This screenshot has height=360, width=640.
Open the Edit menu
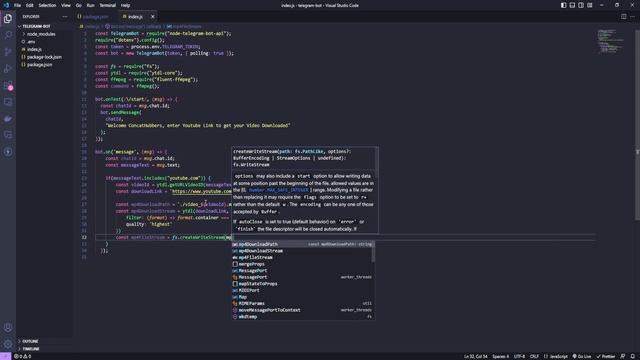click(30, 5)
